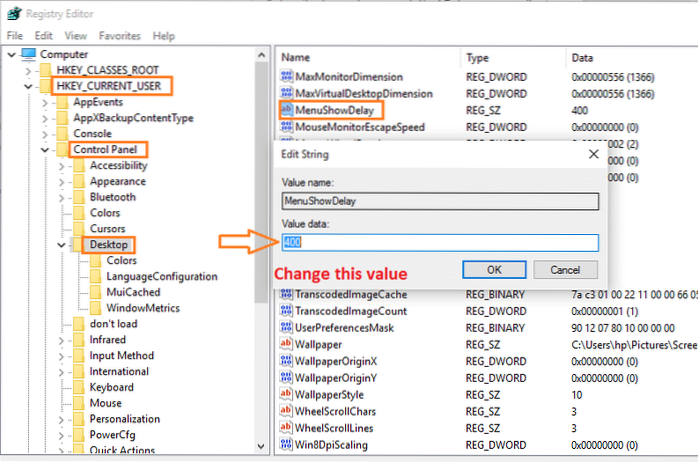Image resolution: width=698 pixels, height=462 pixels.
Task: Click the Win8DpiScaling DWORD icon
Action: pos(289,444)
